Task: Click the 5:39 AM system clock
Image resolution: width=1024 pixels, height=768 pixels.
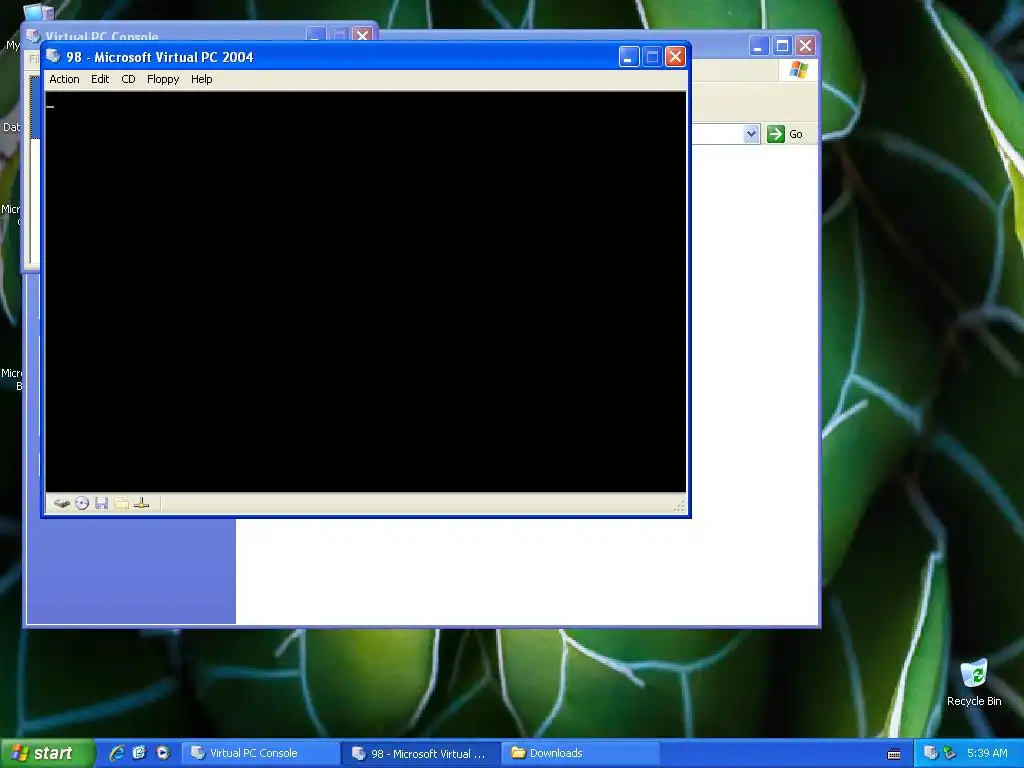Action: click(987, 753)
